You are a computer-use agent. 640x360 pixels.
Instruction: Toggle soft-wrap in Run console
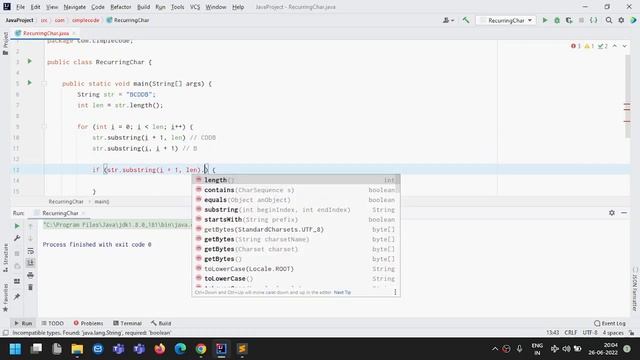tap(30, 251)
